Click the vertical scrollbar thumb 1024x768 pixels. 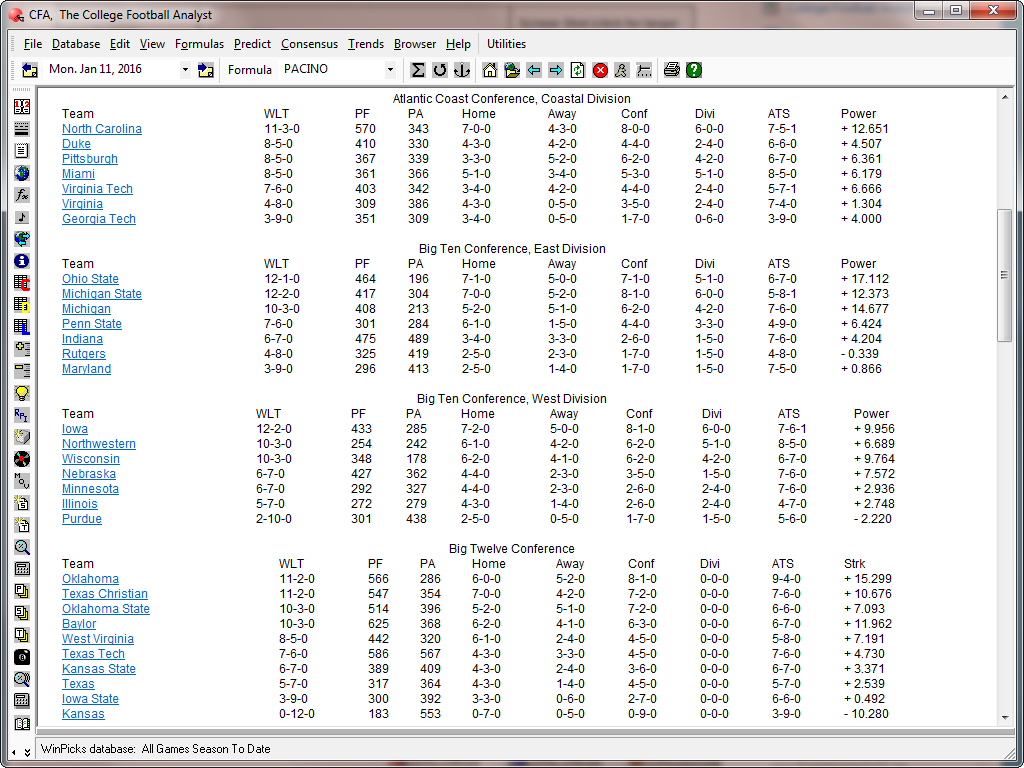tap(1004, 275)
